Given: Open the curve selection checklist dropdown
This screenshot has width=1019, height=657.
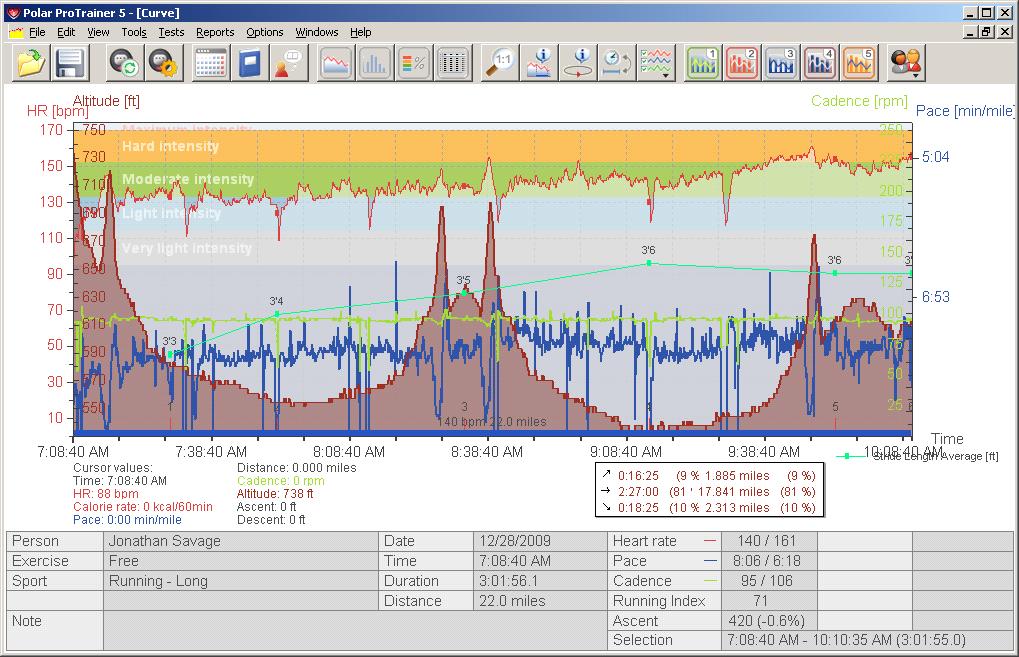Looking at the screenshot, I should (656, 63).
